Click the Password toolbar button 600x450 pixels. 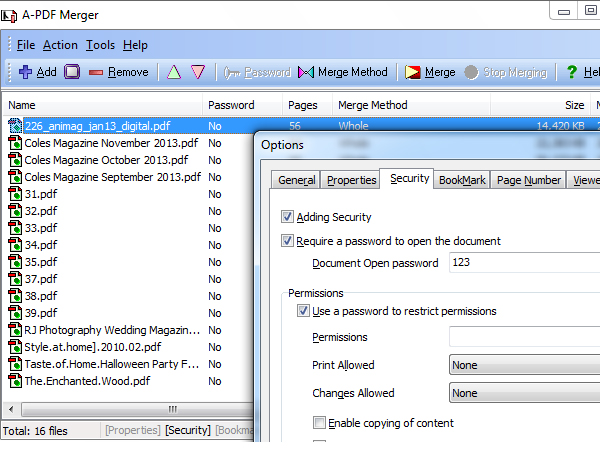point(258,72)
